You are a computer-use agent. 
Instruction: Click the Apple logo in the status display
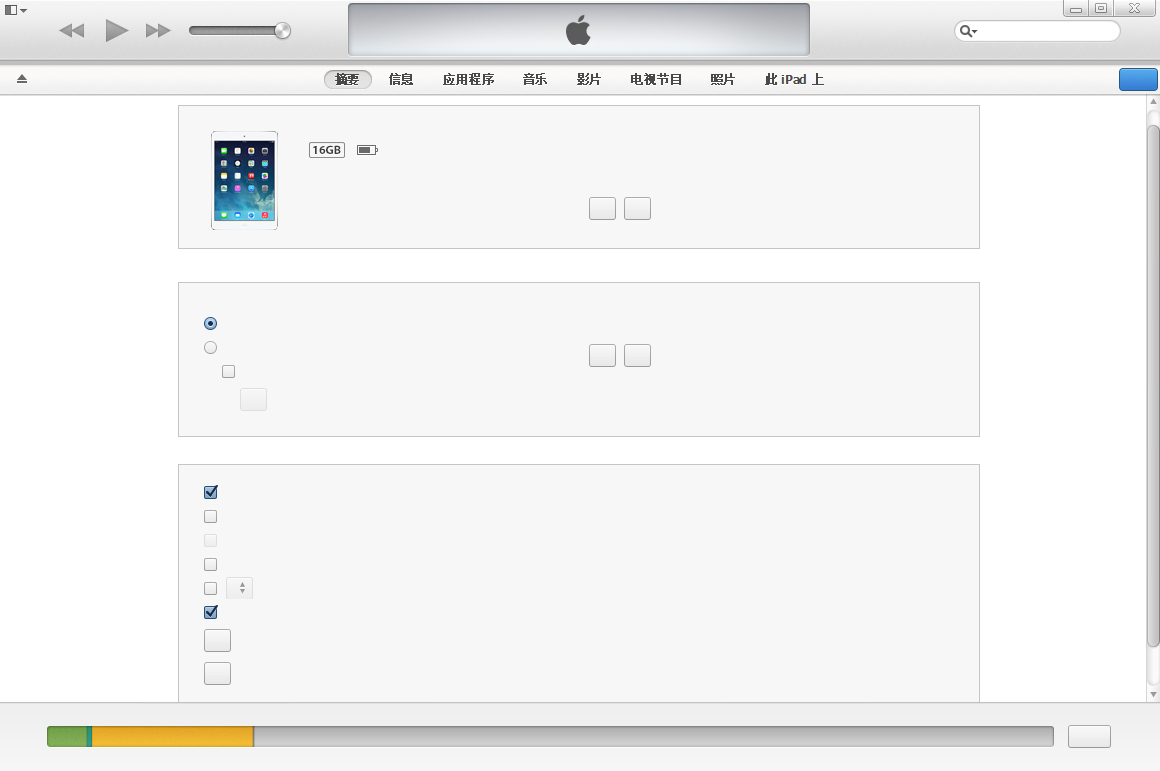(578, 30)
